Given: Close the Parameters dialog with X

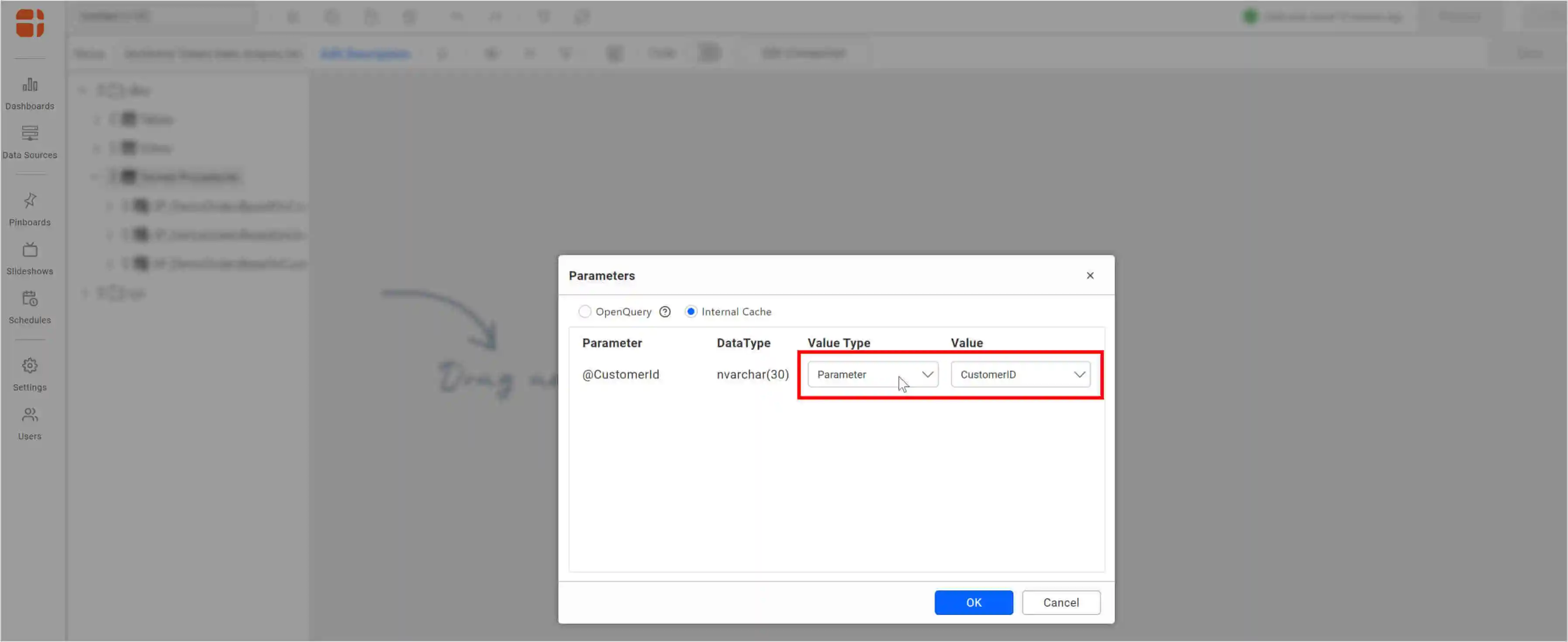Looking at the screenshot, I should pyautogui.click(x=1090, y=276).
